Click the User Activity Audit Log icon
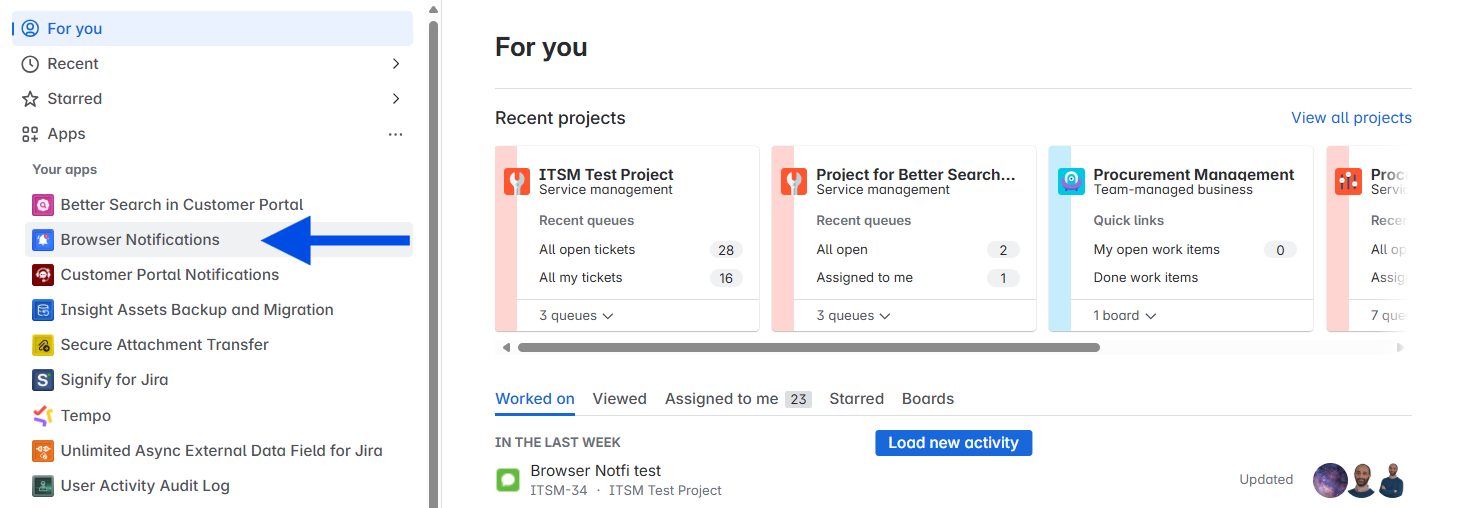Image resolution: width=1461 pixels, height=508 pixels. 42,486
